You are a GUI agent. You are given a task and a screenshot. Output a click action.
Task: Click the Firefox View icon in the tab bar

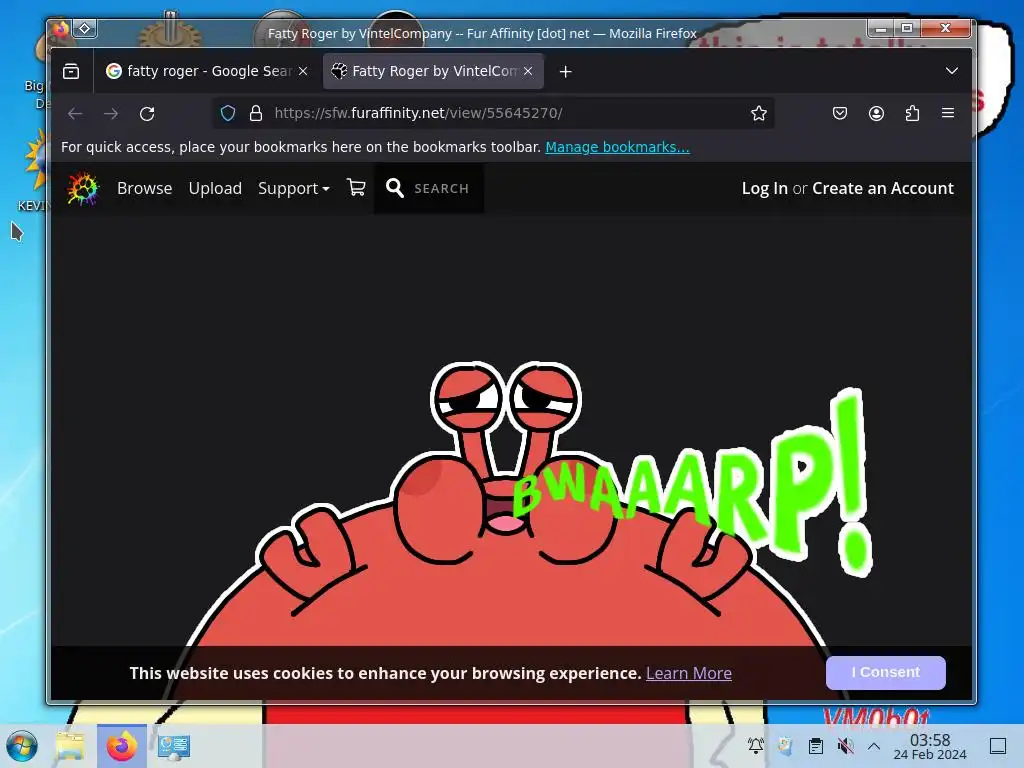click(71, 71)
